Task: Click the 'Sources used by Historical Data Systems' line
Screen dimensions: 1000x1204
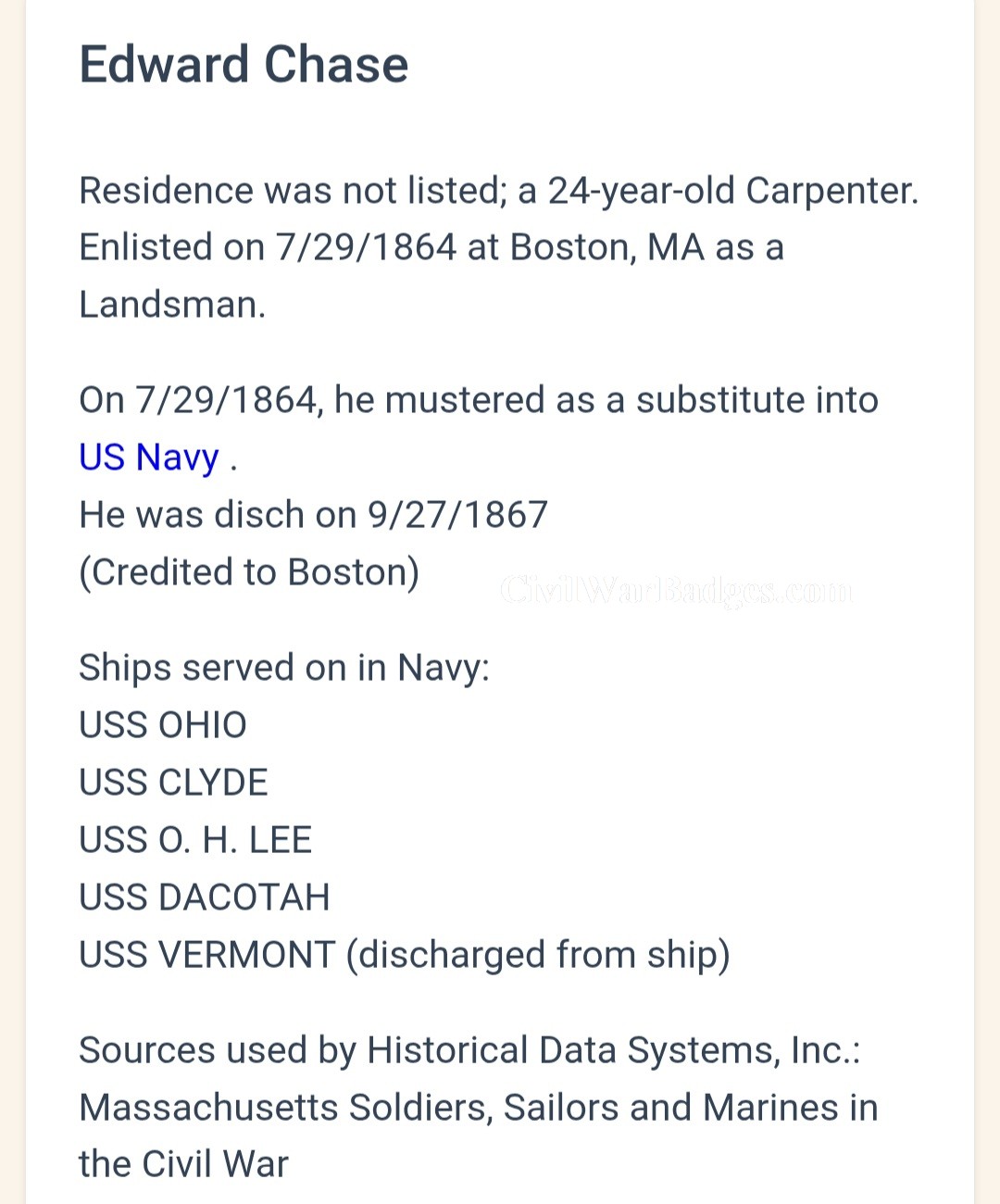Action: [x=469, y=1050]
